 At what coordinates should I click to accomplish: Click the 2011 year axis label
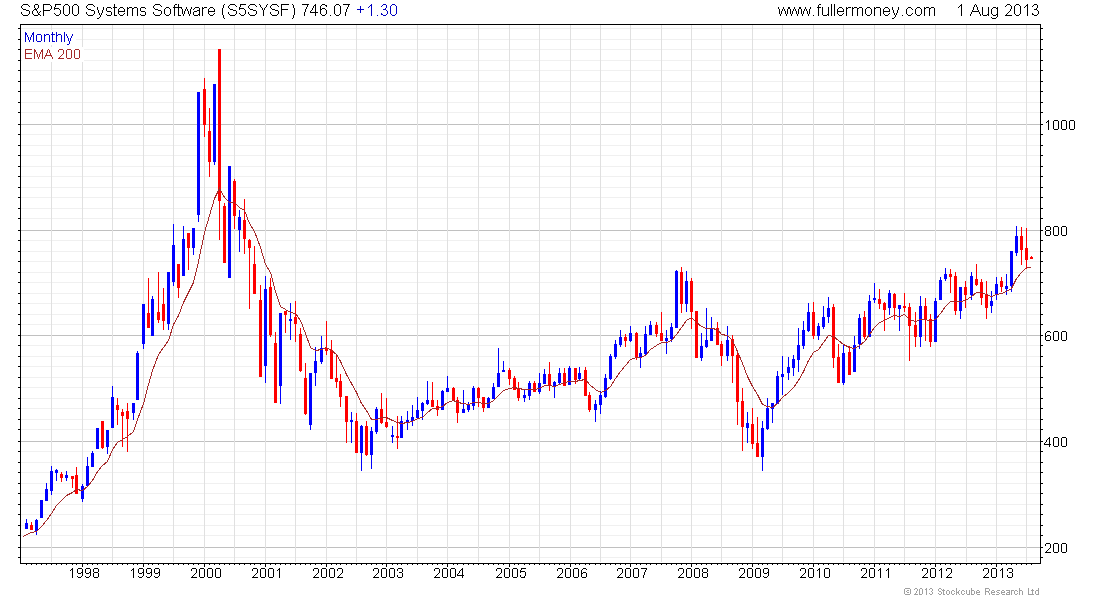tap(876, 573)
